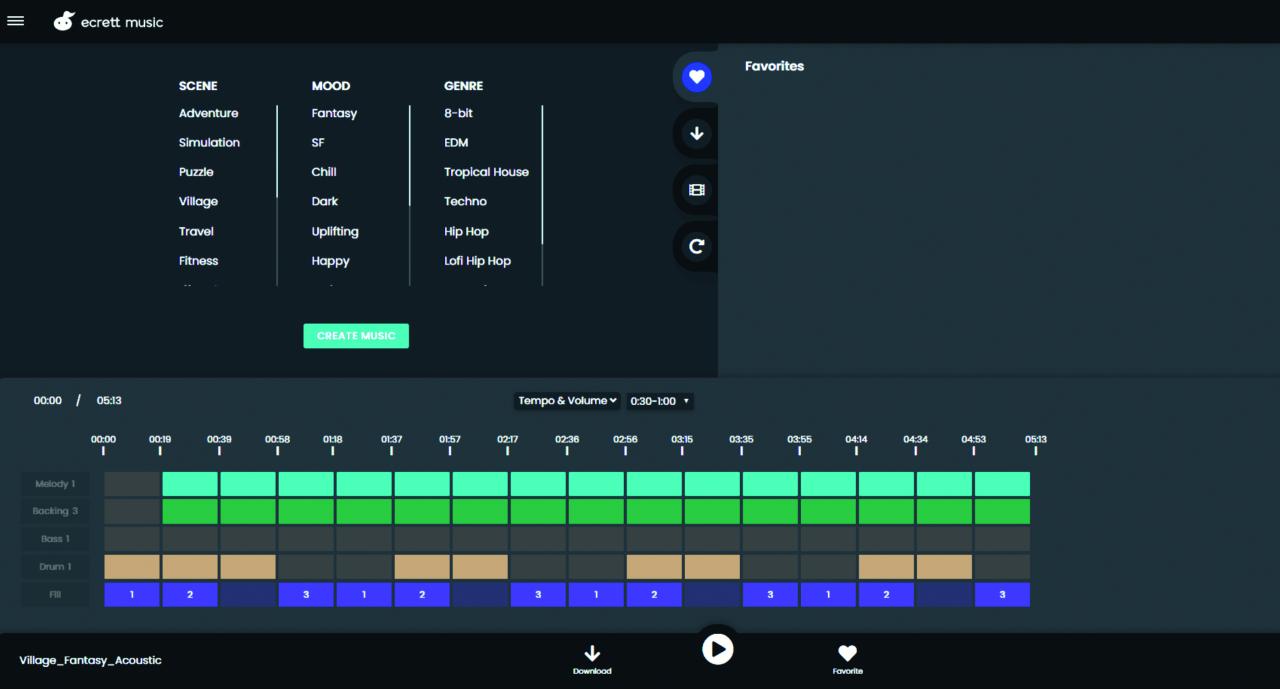Jump to the 00:19 timeline marker
This screenshot has width=1280, height=689.
160,444
